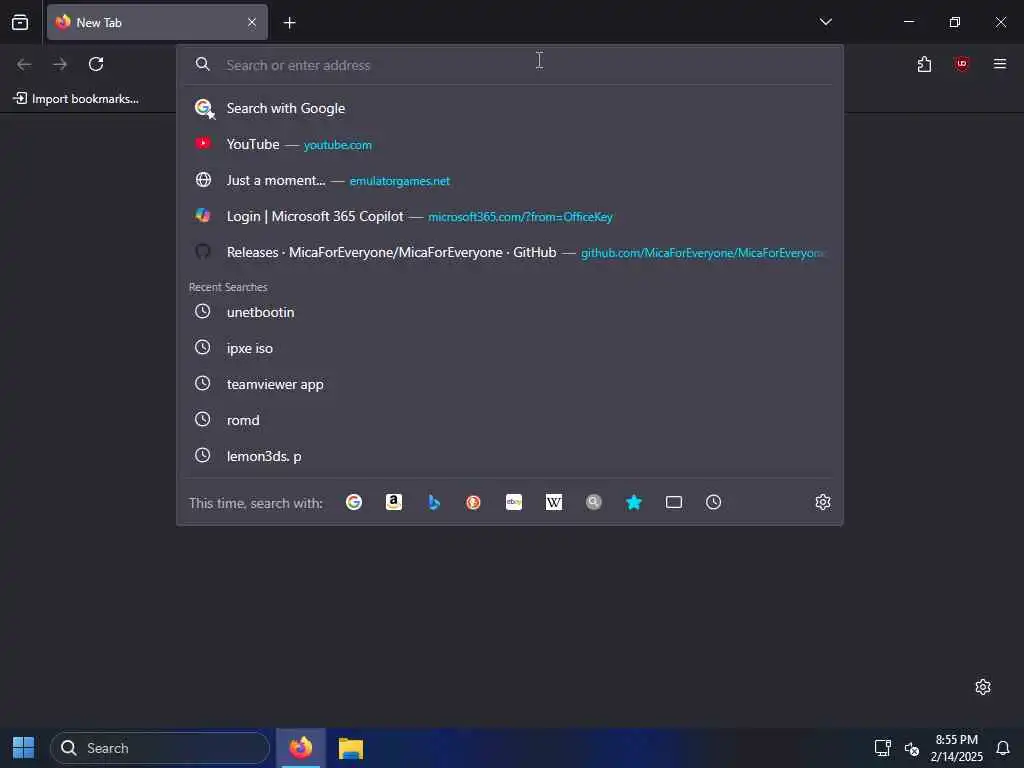Search in bookmarks with the star icon
The width and height of the screenshot is (1024, 768).
633,502
